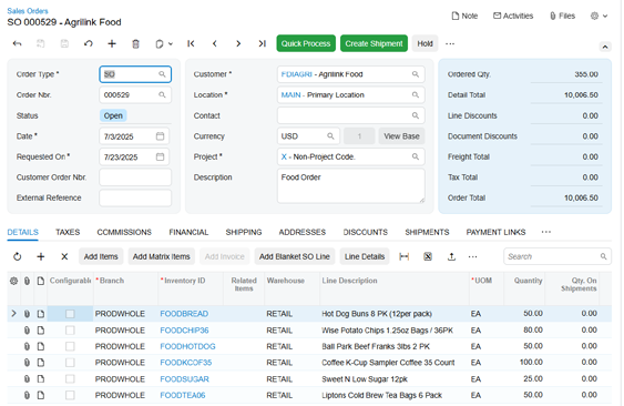Click the External Reference field

(x=135, y=198)
